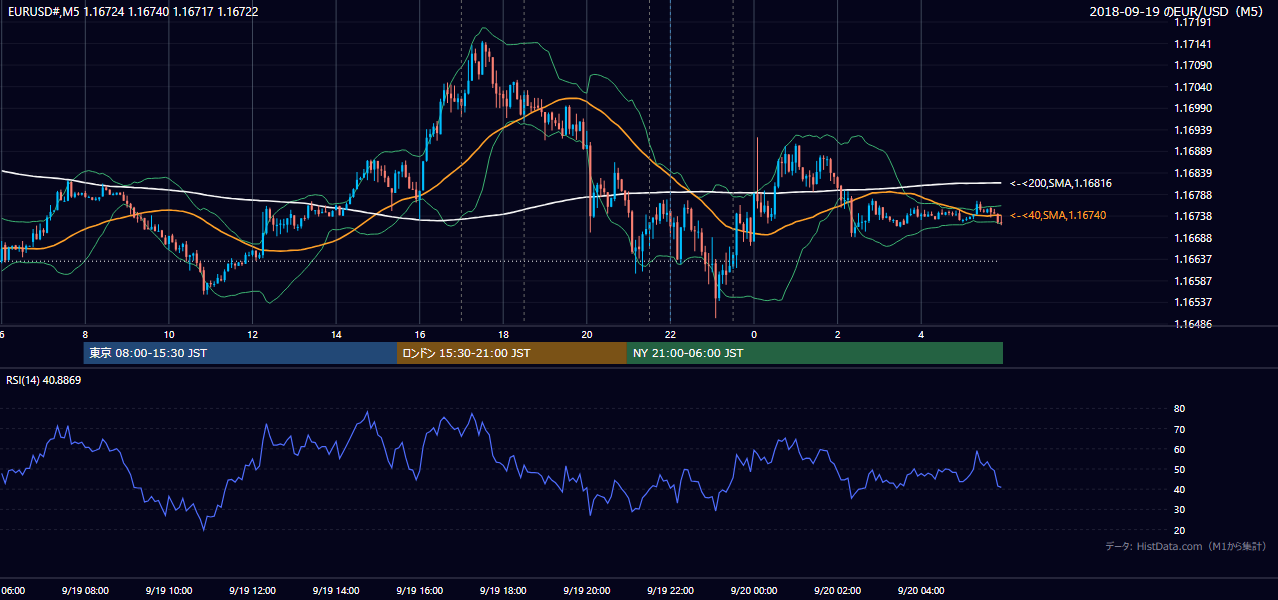Click the 9/19 12:00 time label
The image size is (1278, 600).
click(x=252, y=591)
